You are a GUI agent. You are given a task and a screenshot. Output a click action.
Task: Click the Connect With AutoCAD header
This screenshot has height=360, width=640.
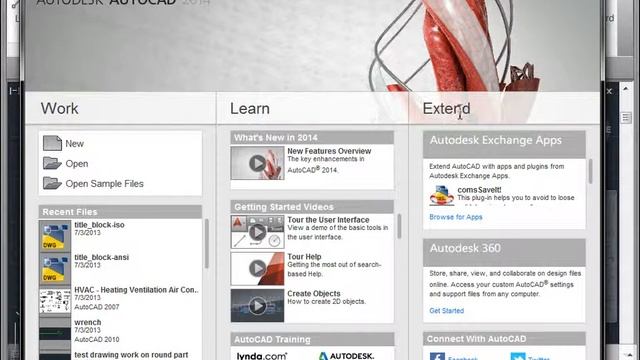click(504, 339)
